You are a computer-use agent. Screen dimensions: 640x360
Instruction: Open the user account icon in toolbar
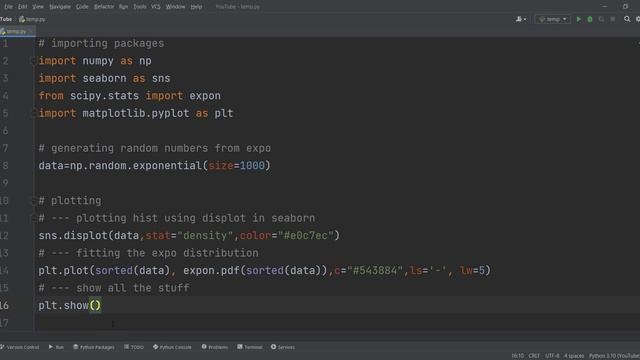point(521,19)
